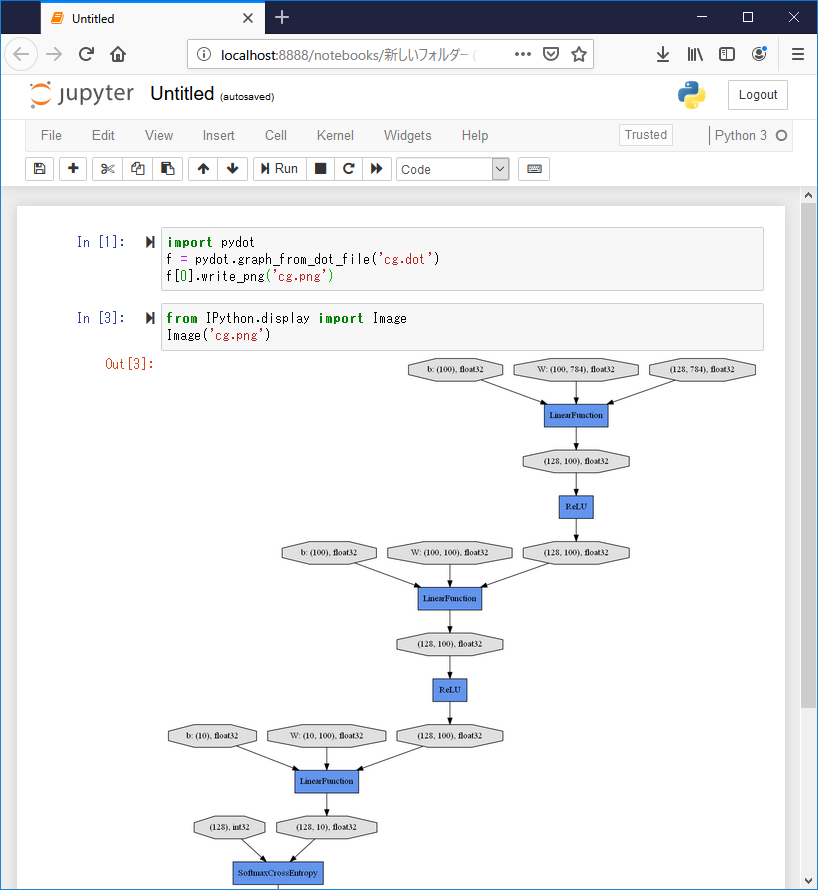
Task: Click the Jupyter logo
Action: [x=82, y=94]
